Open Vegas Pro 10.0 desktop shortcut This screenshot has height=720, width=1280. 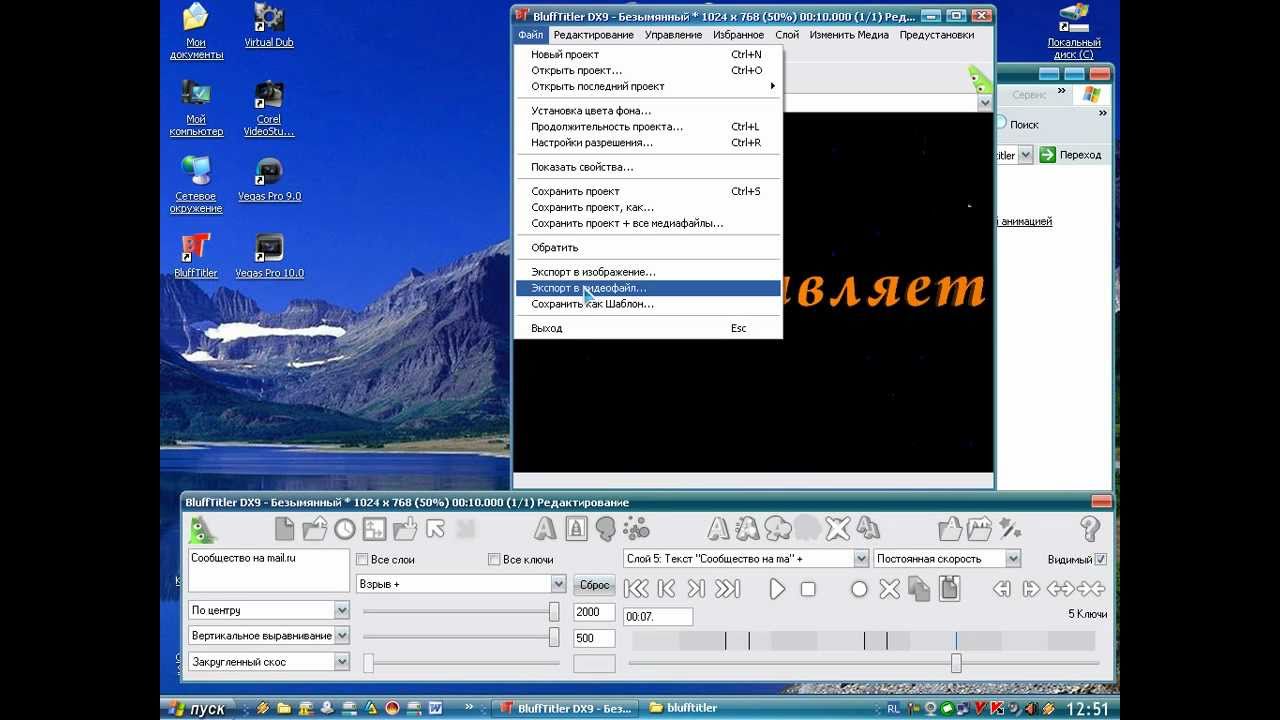(269, 256)
